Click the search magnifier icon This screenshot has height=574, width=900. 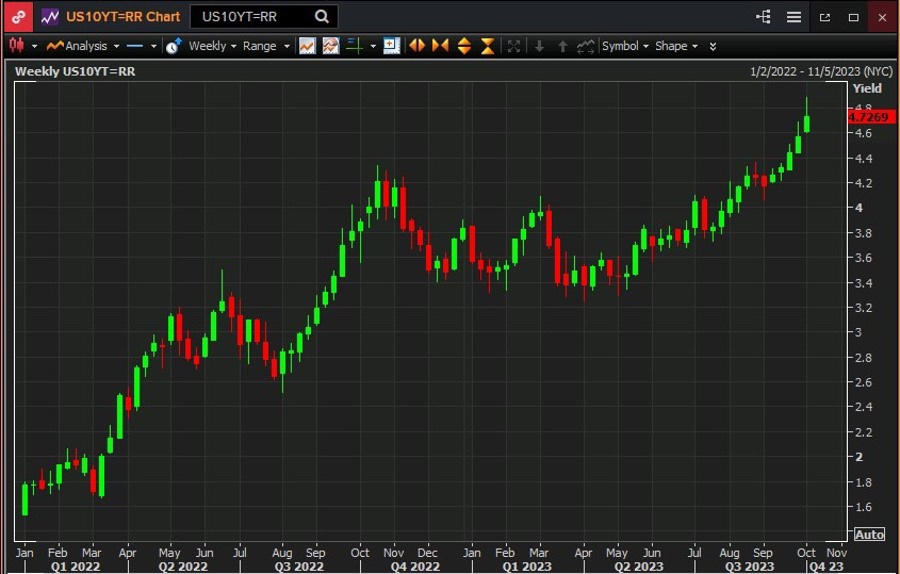tap(321, 17)
